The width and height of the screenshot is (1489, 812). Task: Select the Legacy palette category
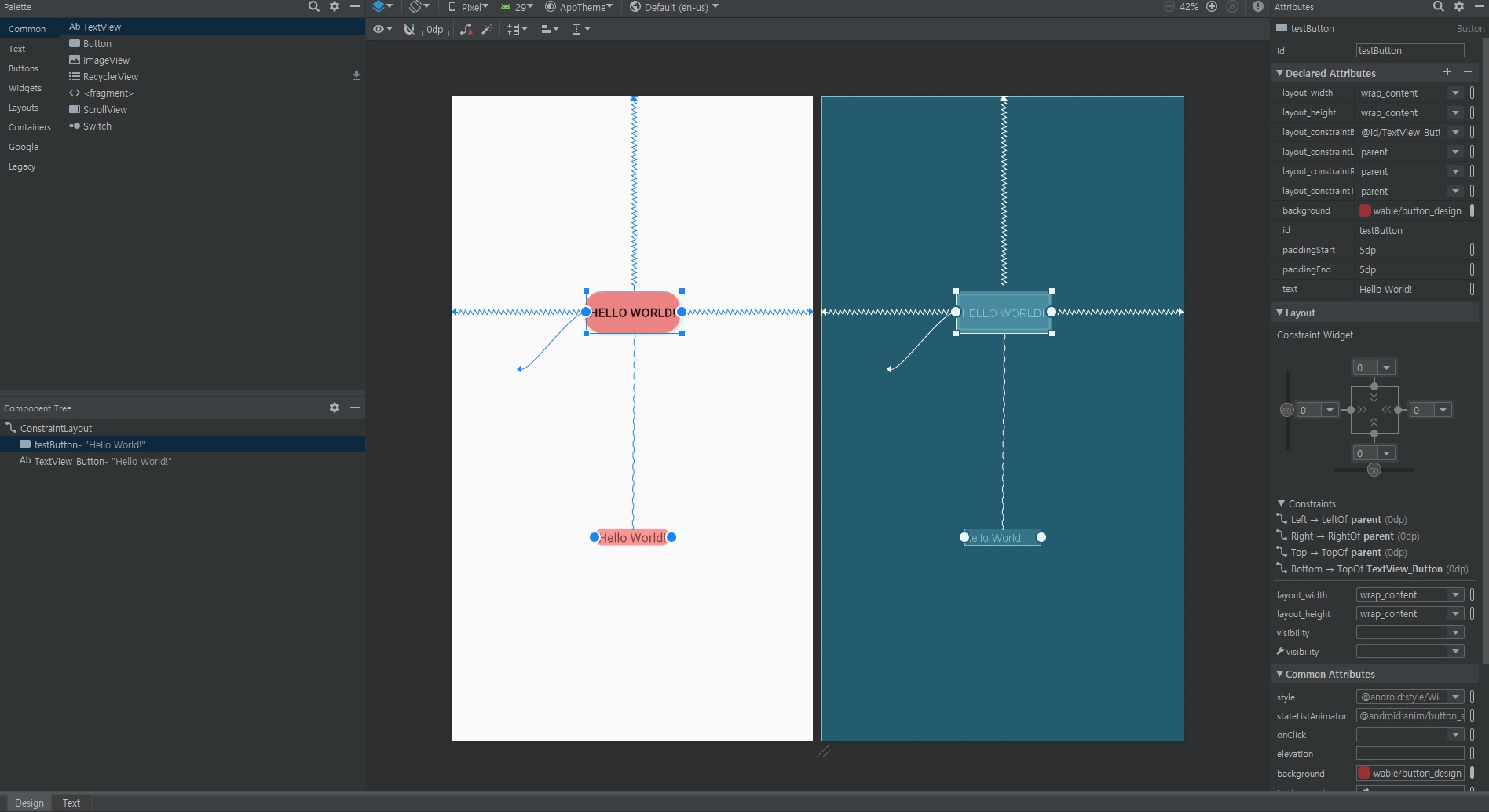click(28, 166)
